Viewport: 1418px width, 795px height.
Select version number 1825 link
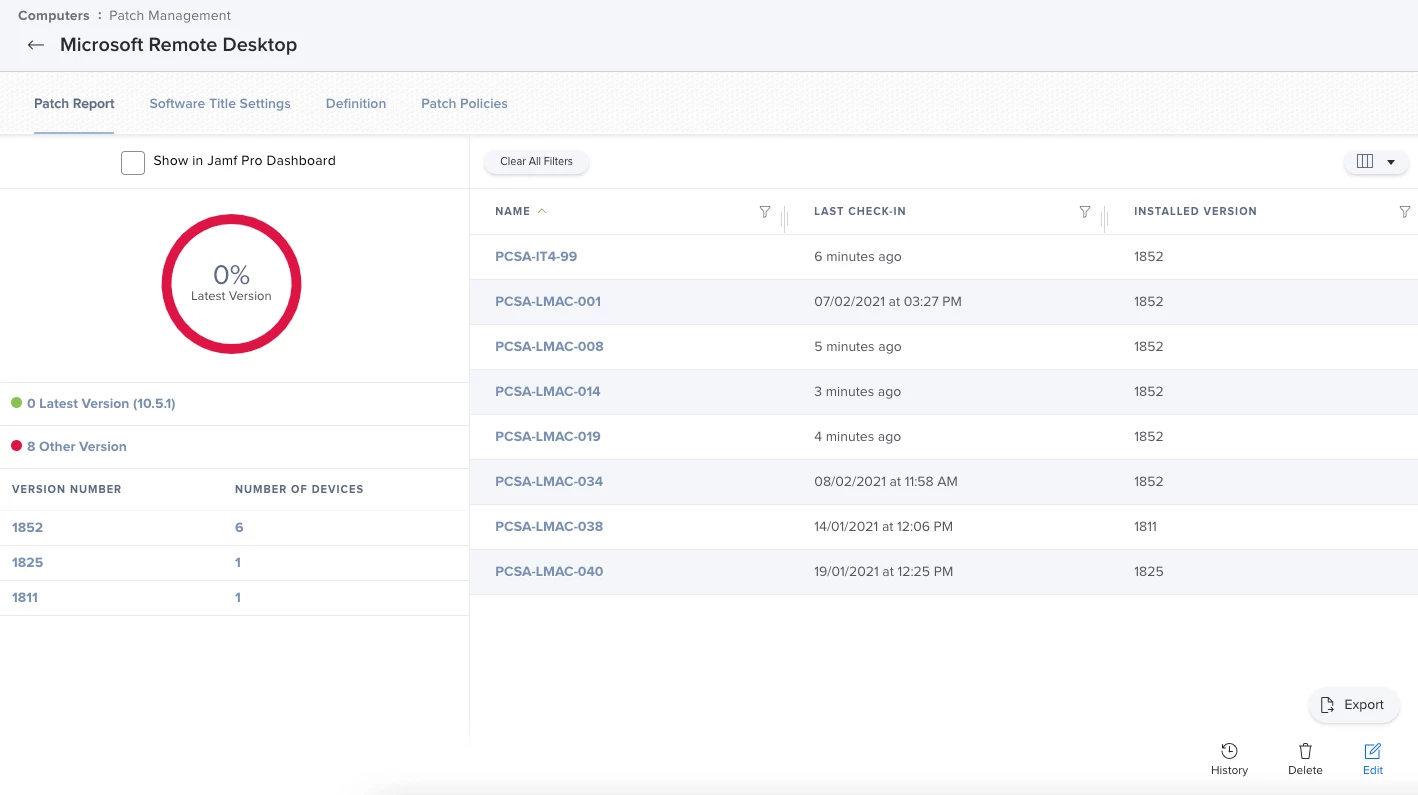tap(28, 562)
